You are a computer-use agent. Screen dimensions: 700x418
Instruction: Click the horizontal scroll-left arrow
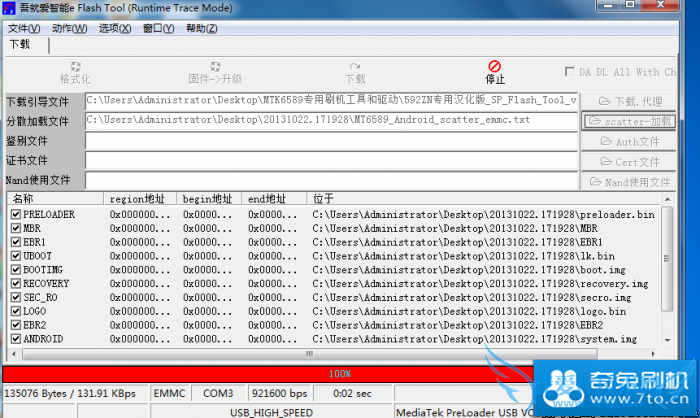[x=14, y=354]
